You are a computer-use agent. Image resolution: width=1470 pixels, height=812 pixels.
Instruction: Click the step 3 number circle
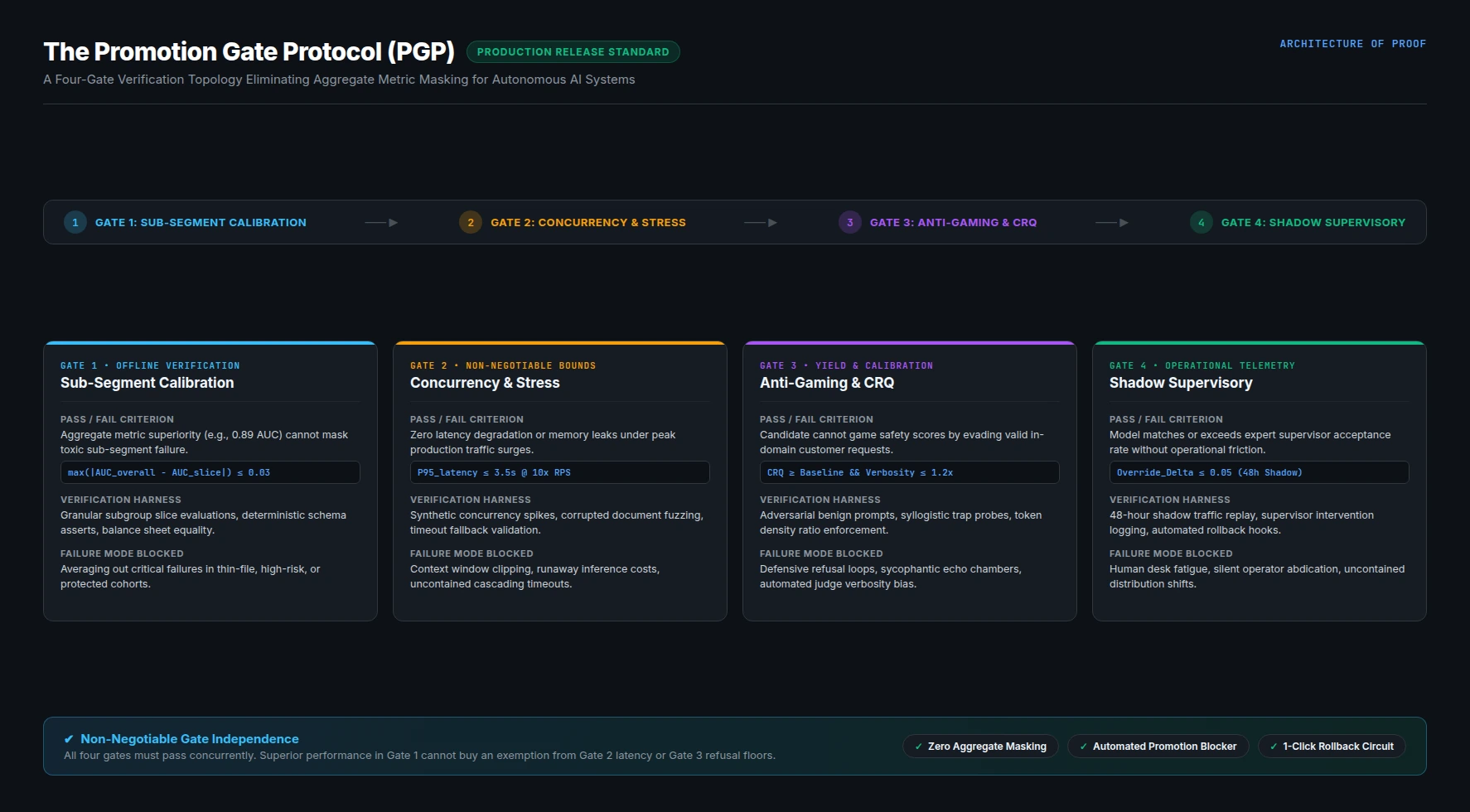click(850, 222)
